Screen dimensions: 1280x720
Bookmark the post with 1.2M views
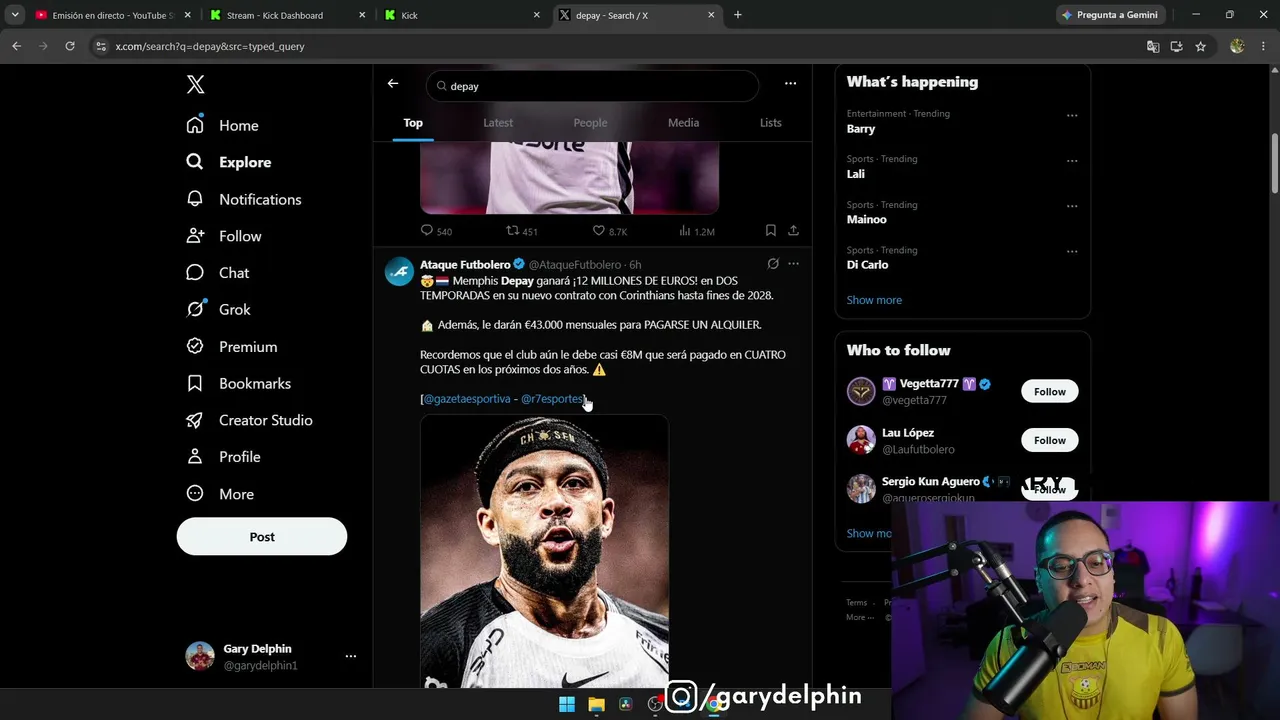(x=771, y=231)
